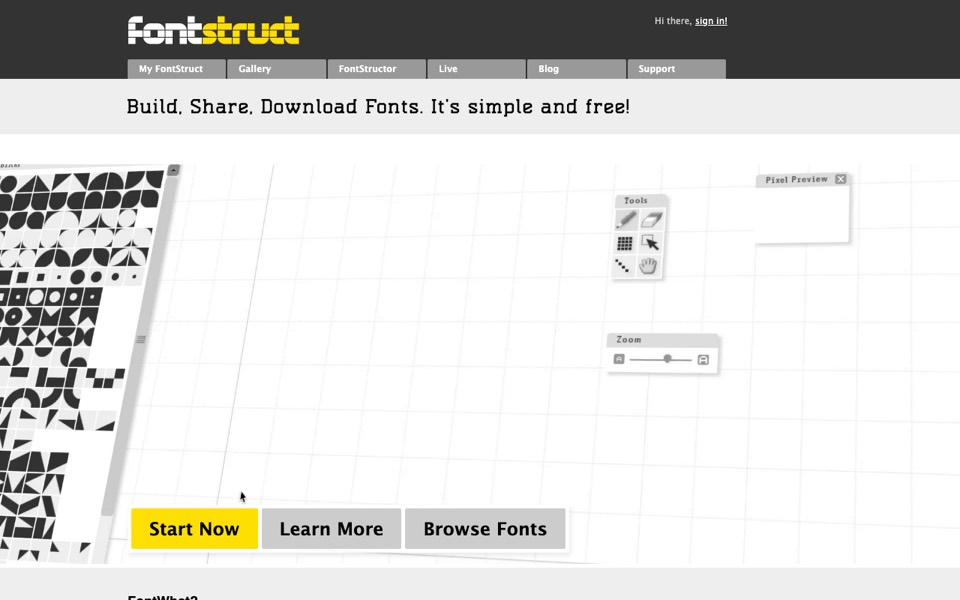
Task: Open the Gallery tab
Action: click(x=276, y=69)
